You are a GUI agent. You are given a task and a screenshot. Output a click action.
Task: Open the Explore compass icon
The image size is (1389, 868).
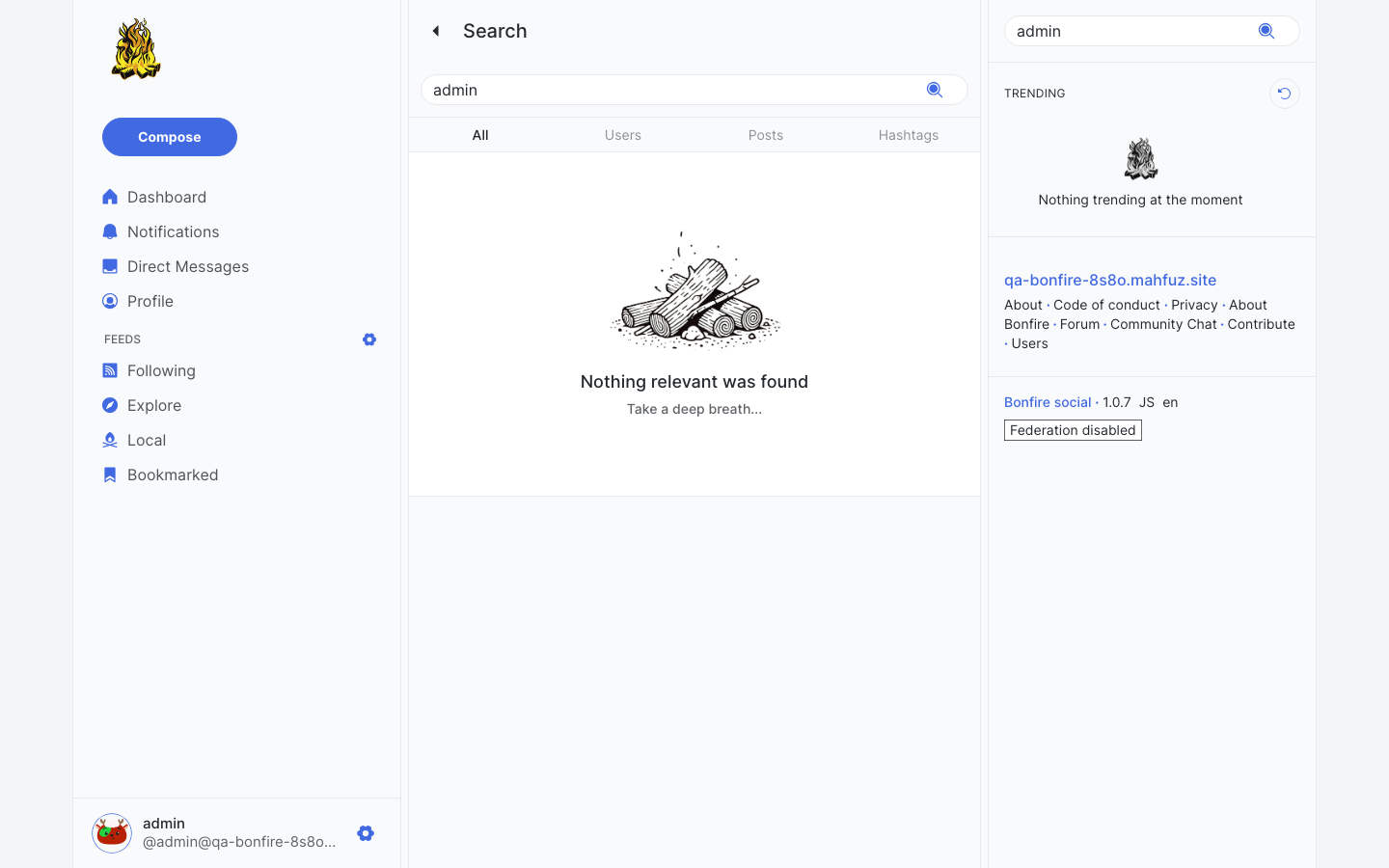point(110,405)
